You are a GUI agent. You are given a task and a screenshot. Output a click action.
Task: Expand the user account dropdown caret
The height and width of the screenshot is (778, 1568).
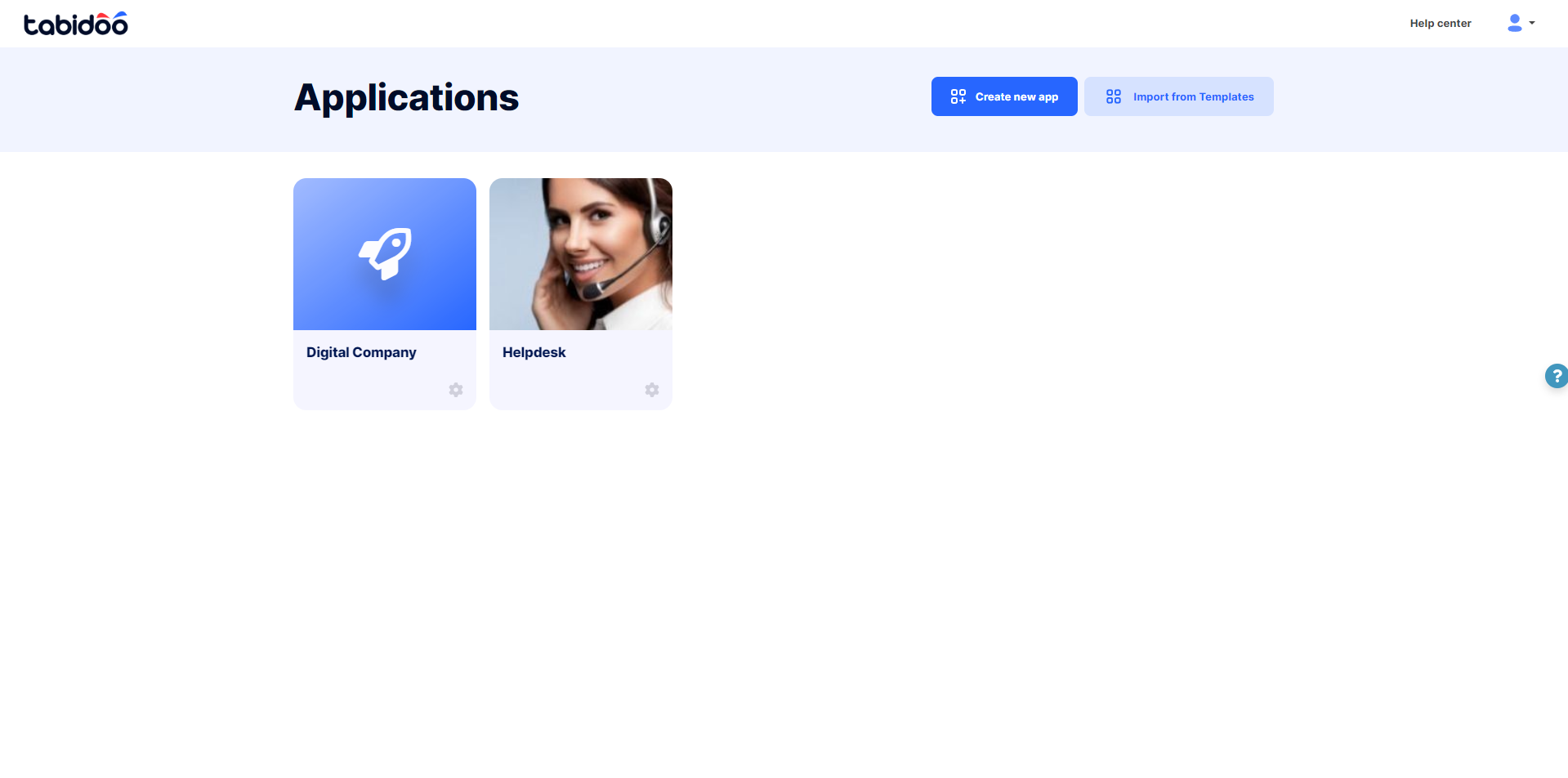click(1532, 23)
